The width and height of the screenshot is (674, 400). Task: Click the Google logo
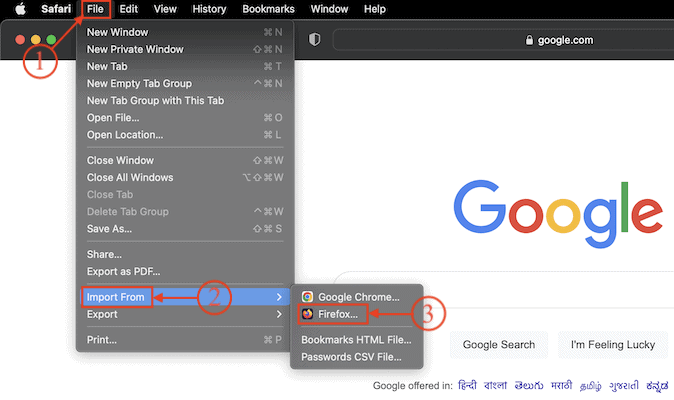point(558,214)
